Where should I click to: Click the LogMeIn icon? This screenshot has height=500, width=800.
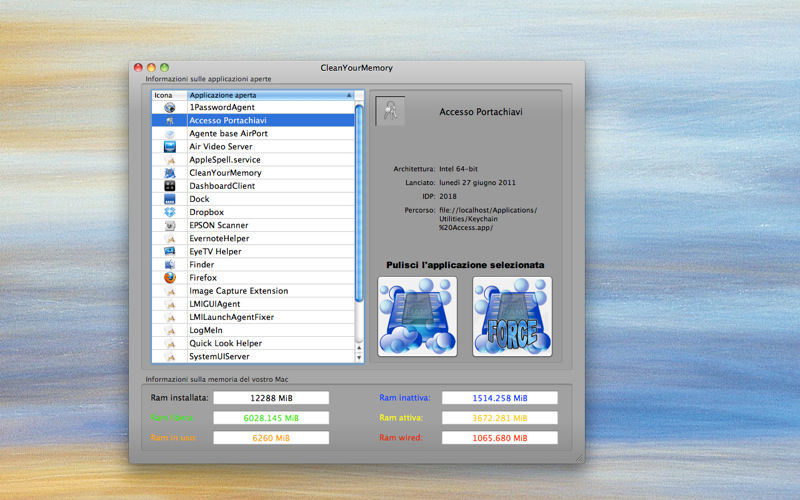pyautogui.click(x=170, y=330)
